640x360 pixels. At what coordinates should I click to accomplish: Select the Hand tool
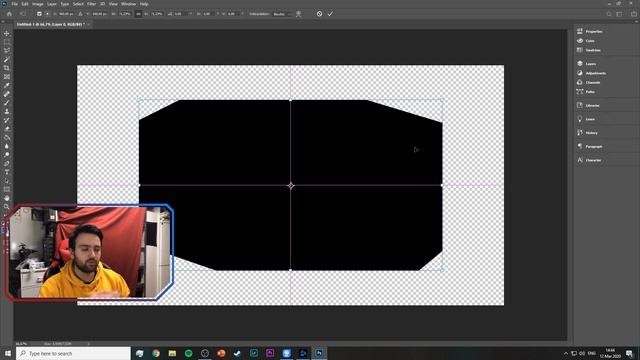click(x=7, y=198)
